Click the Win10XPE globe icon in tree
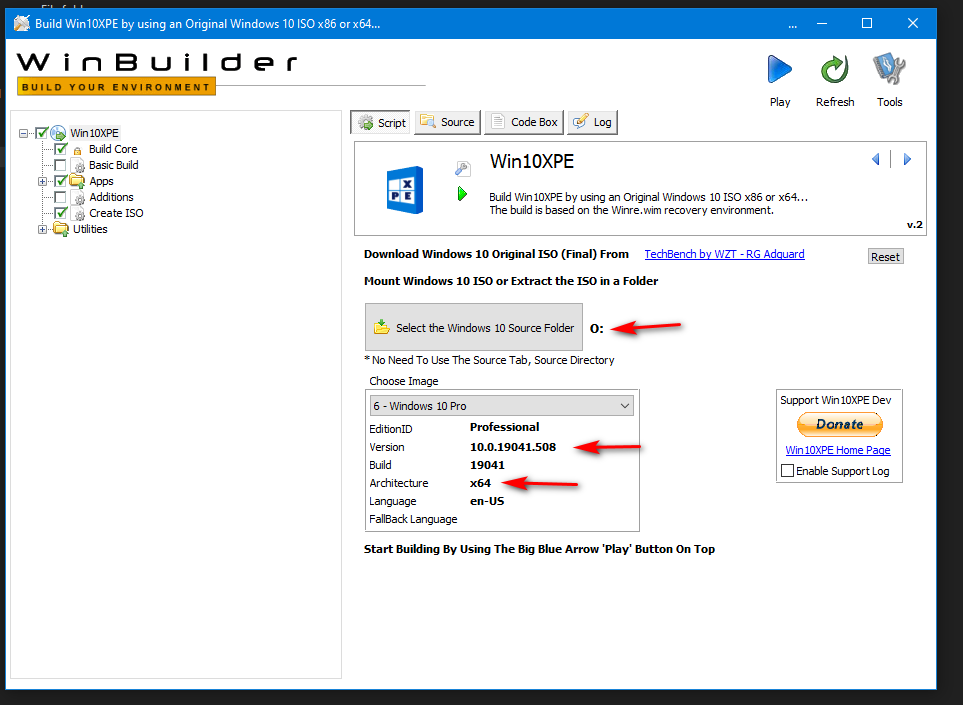Screen dimensions: 963x705 click(58, 133)
